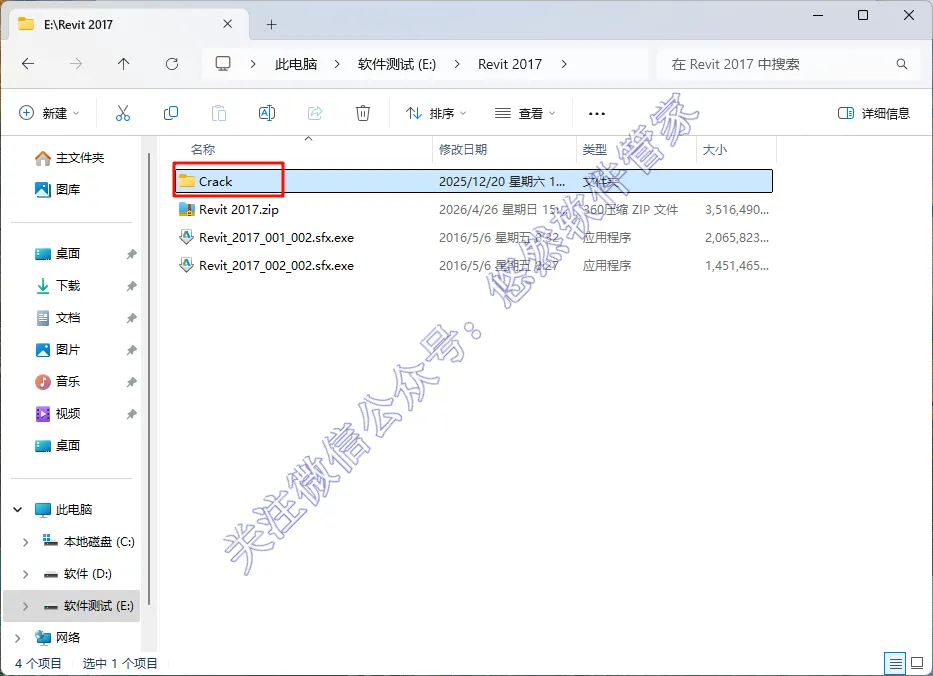Select 软件测试 (E:) drive in sidebar
Viewport: 933px width, 676px height.
tap(71, 606)
